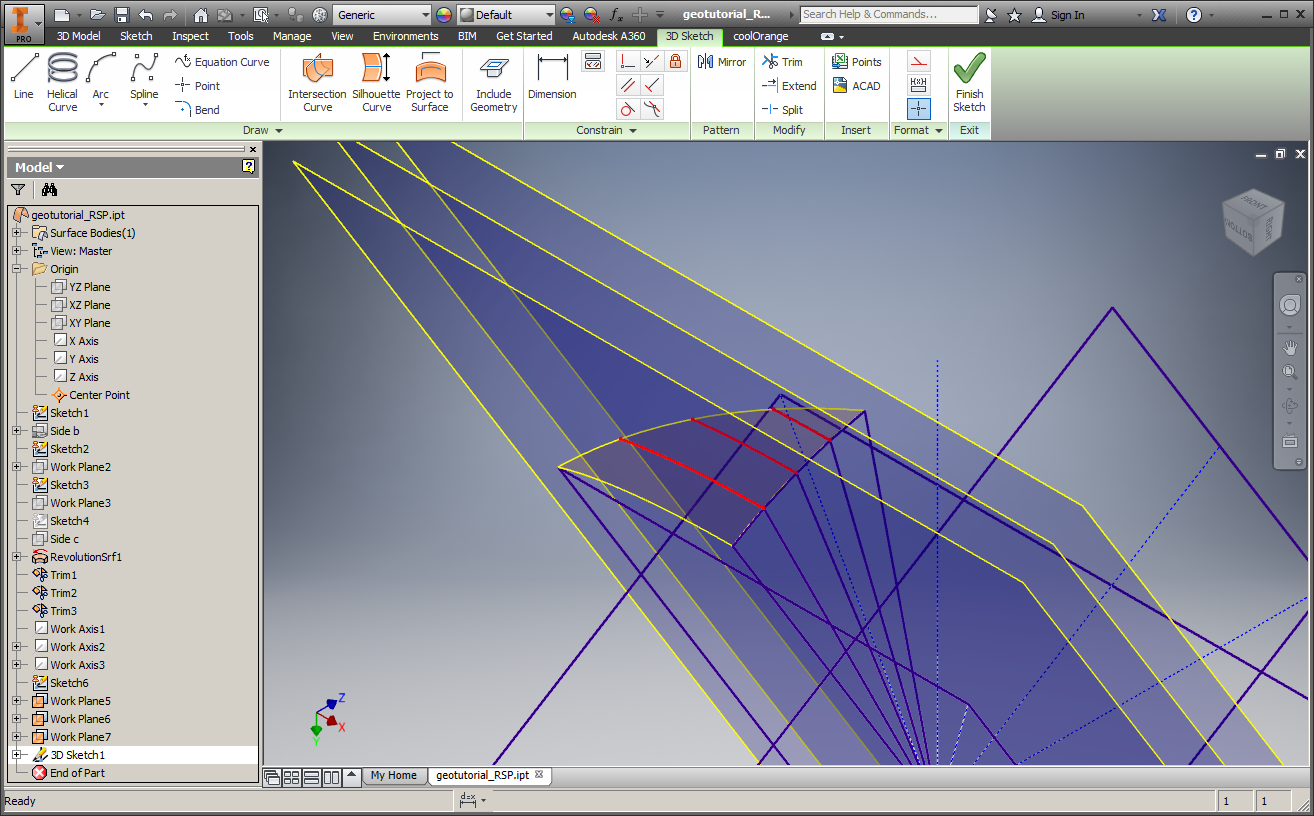Viewport: 1314px width, 816px height.
Task: Click Sign In
Action: (1058, 15)
